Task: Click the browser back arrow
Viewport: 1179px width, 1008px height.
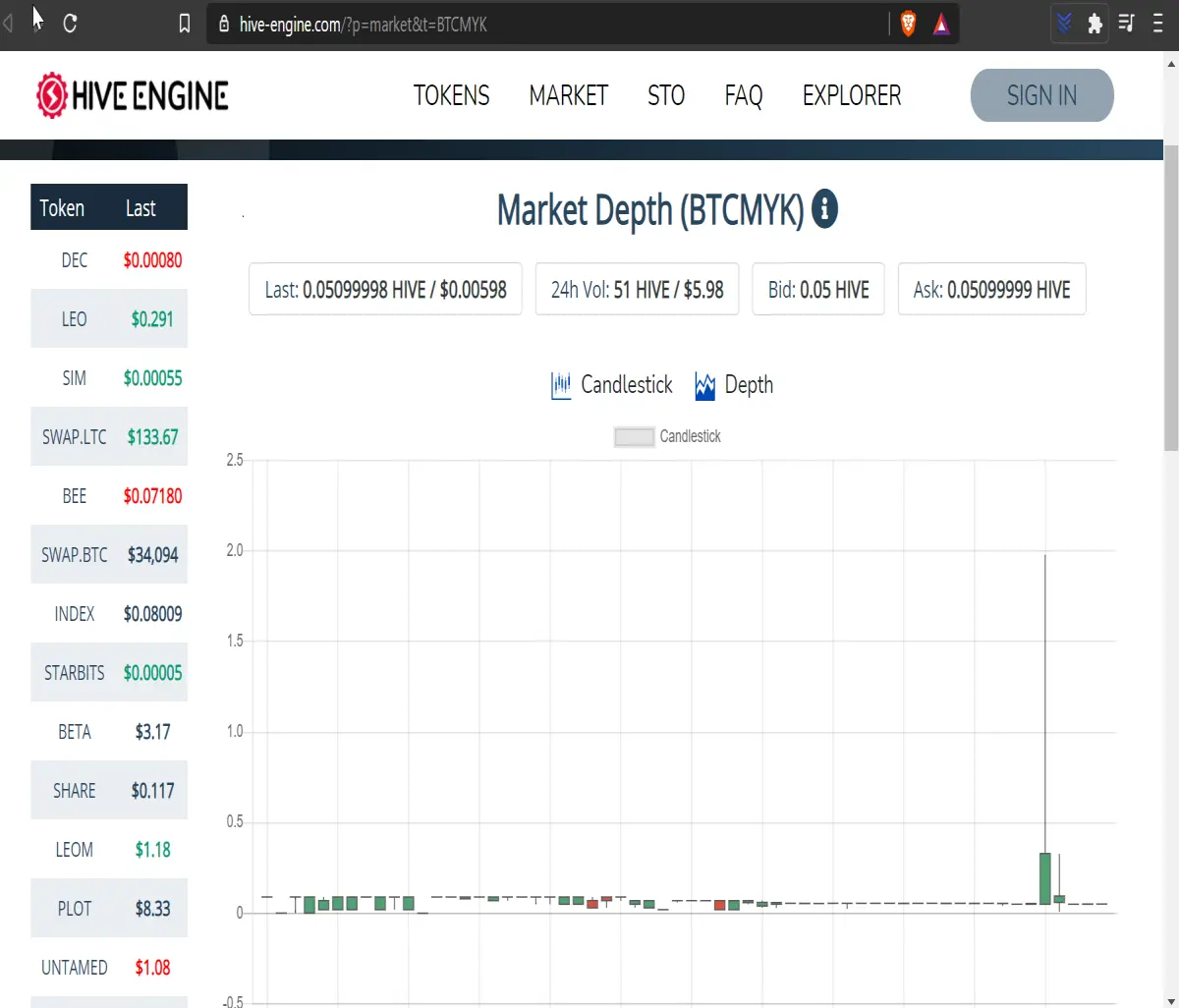Action: pyautogui.click(x=9, y=24)
